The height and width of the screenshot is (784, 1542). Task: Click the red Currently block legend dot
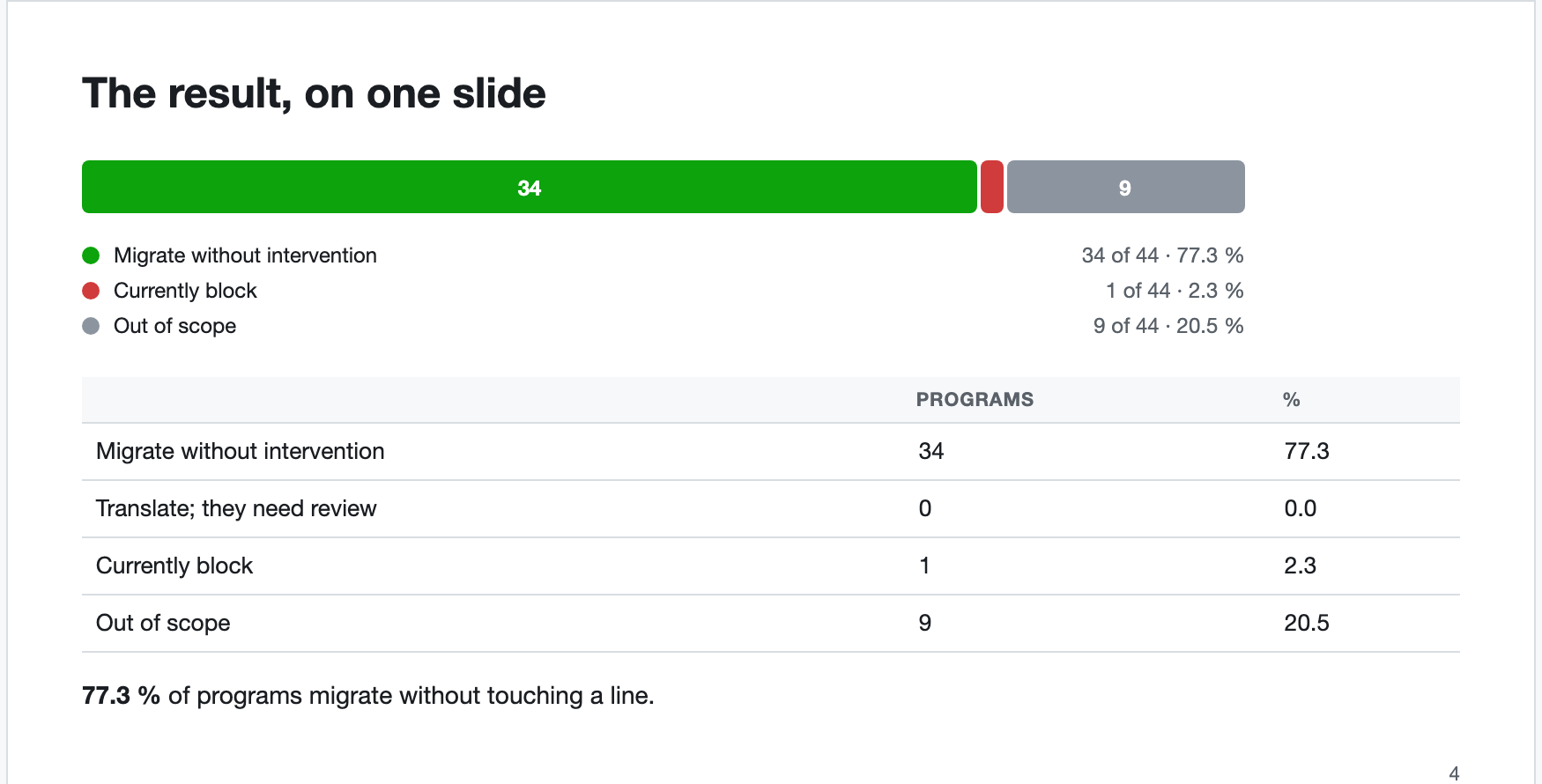[x=91, y=291]
